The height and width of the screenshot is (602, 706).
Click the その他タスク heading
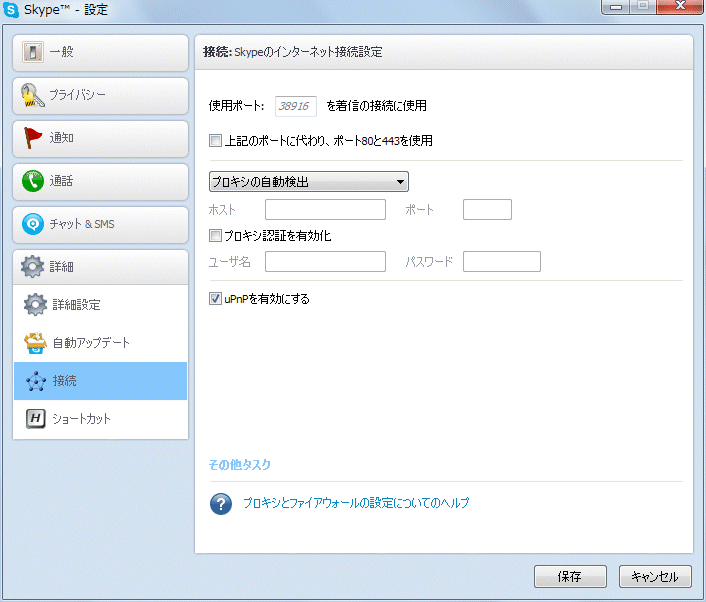pyautogui.click(x=240, y=465)
